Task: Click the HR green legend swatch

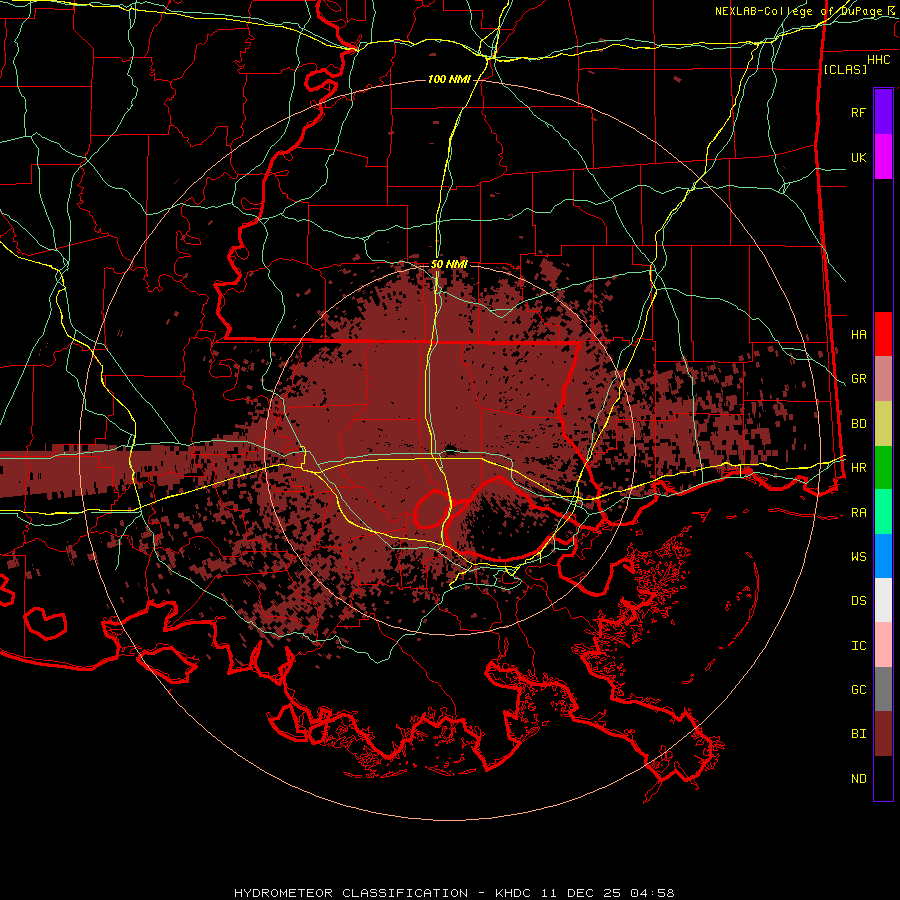Action: (x=883, y=468)
